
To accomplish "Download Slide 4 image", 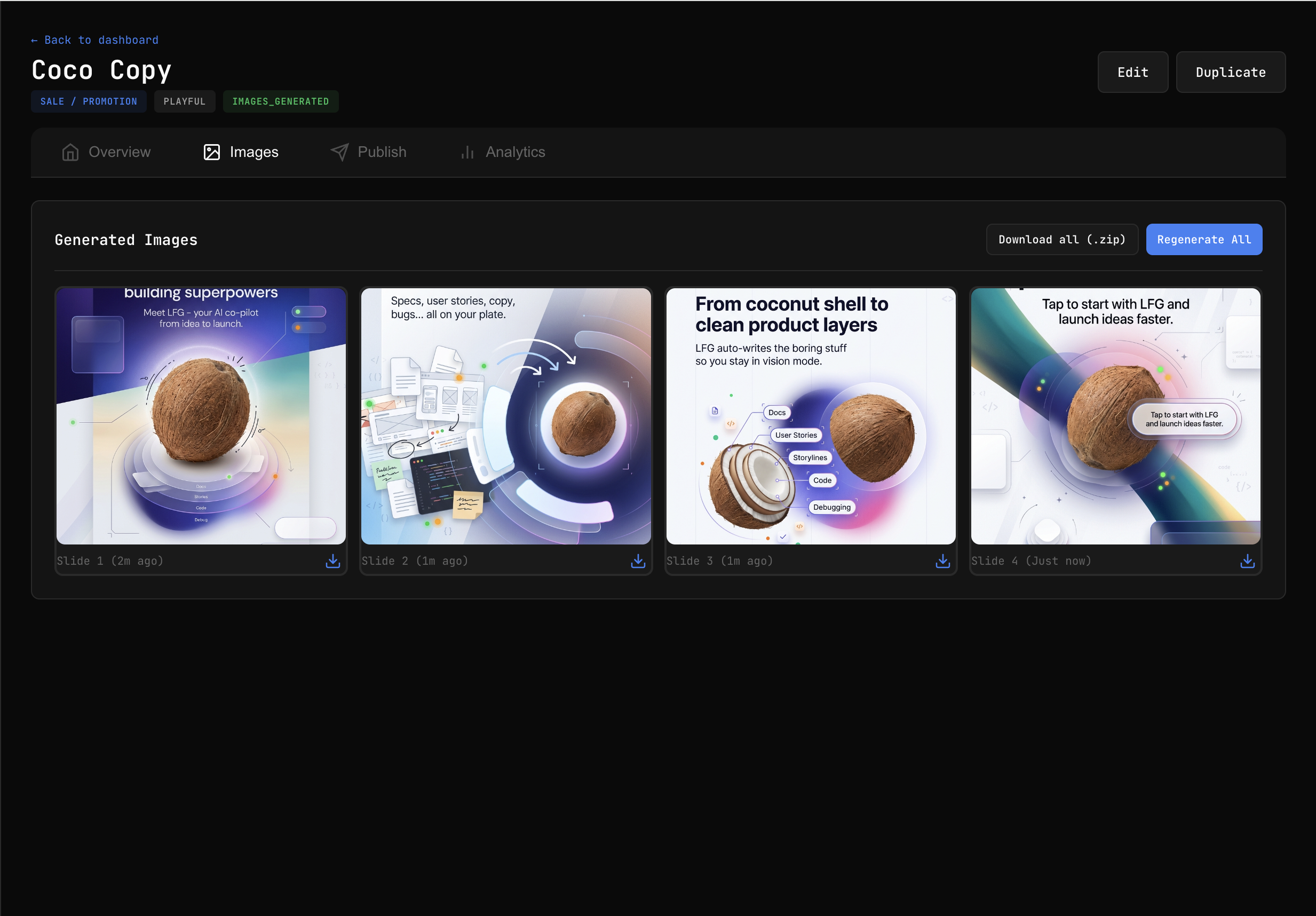I will click(x=1247, y=560).
